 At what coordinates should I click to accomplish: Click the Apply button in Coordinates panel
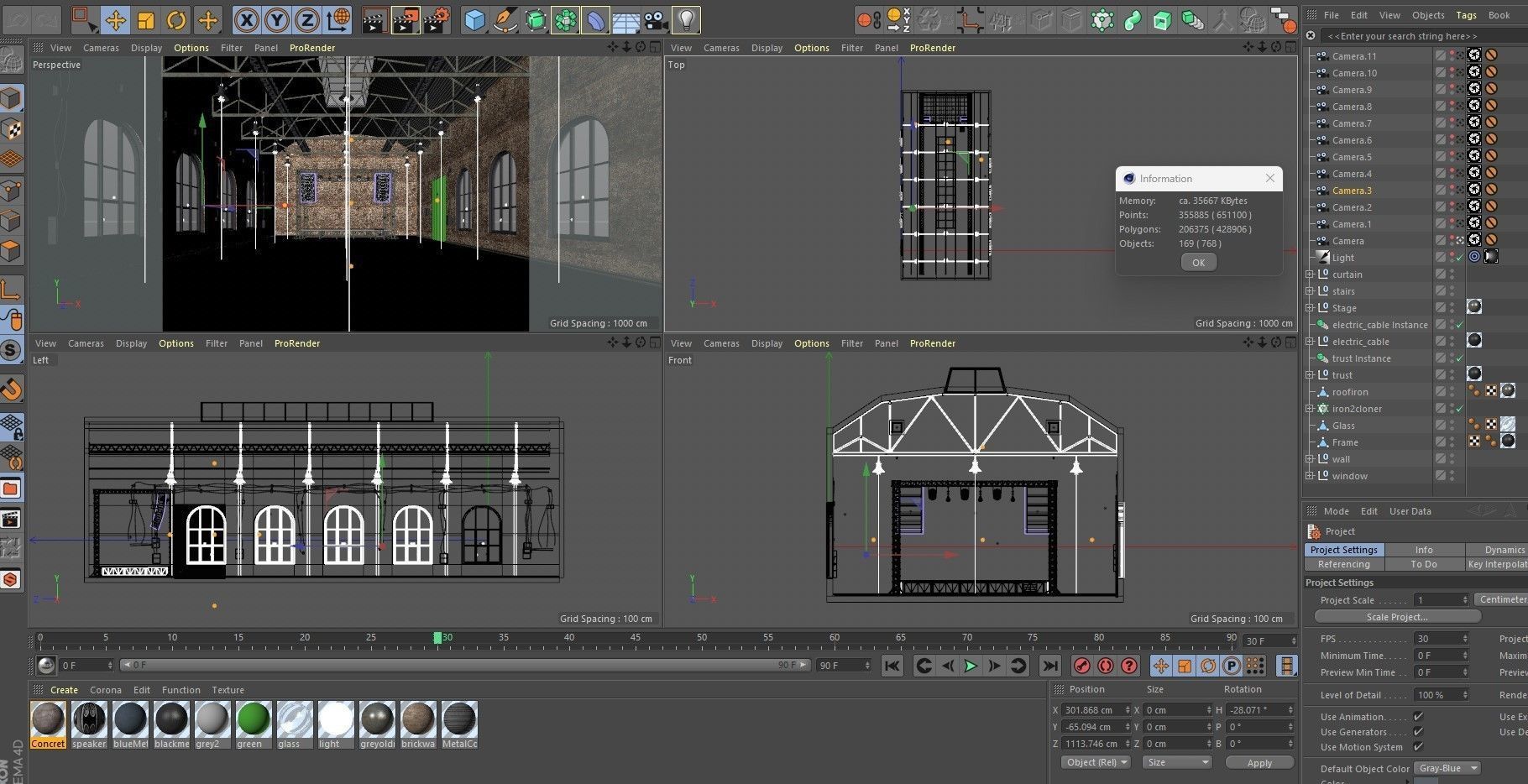(x=1259, y=763)
